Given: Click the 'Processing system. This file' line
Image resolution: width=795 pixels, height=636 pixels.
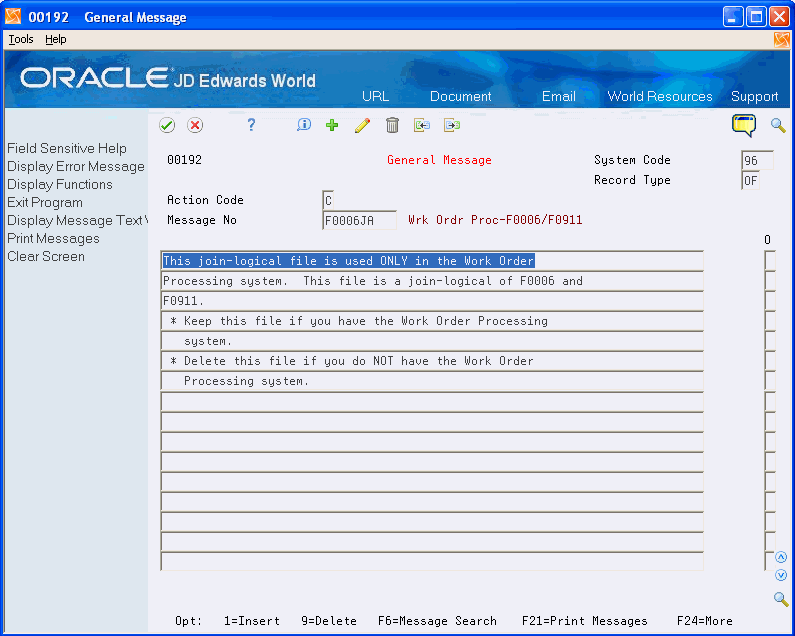Looking at the screenshot, I should [432, 280].
